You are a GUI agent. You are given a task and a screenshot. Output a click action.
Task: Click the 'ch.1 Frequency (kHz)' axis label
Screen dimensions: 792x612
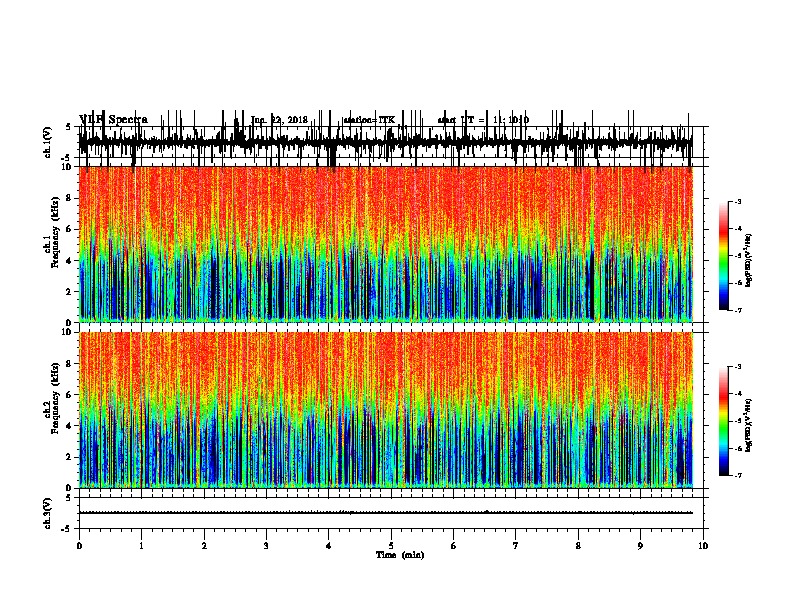tap(52, 233)
